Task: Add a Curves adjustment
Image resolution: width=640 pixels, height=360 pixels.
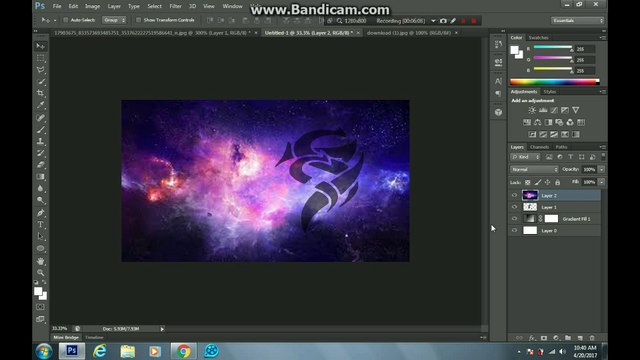Action: 554,110
